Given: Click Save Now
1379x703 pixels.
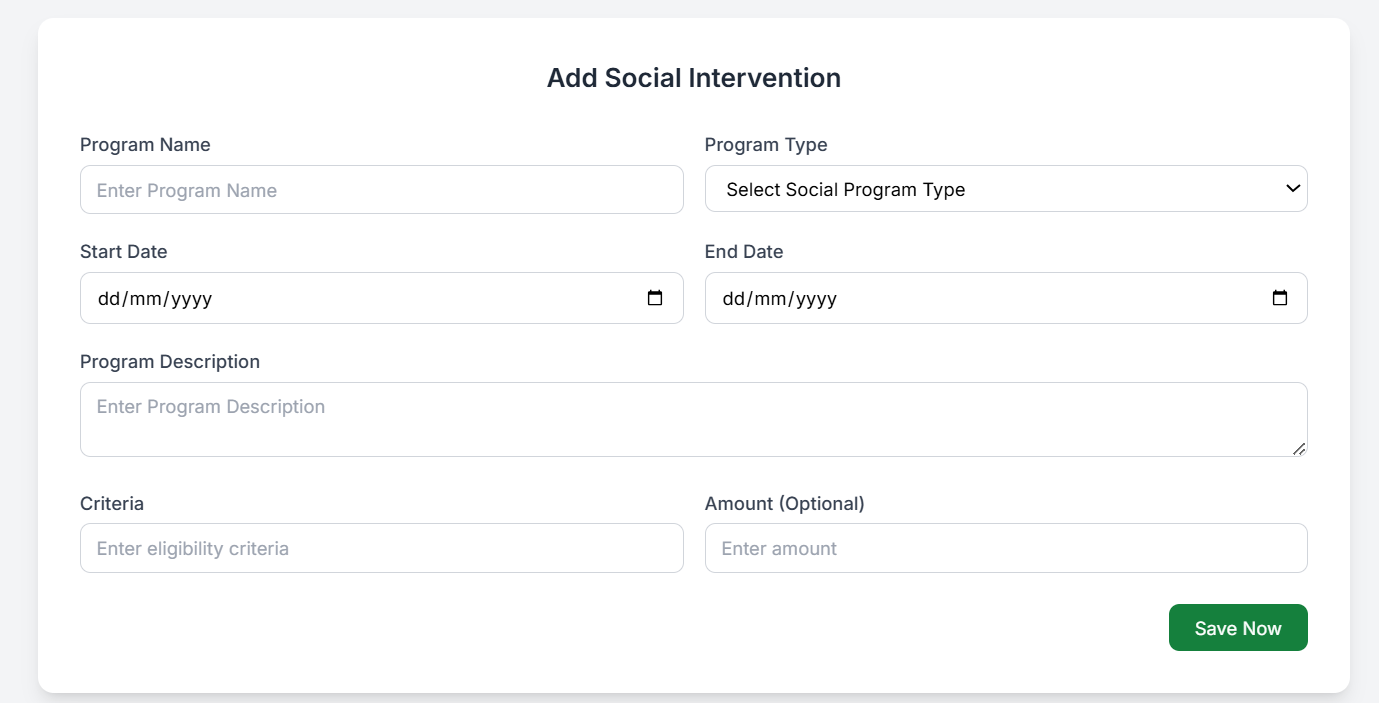Looking at the screenshot, I should tap(1238, 627).
